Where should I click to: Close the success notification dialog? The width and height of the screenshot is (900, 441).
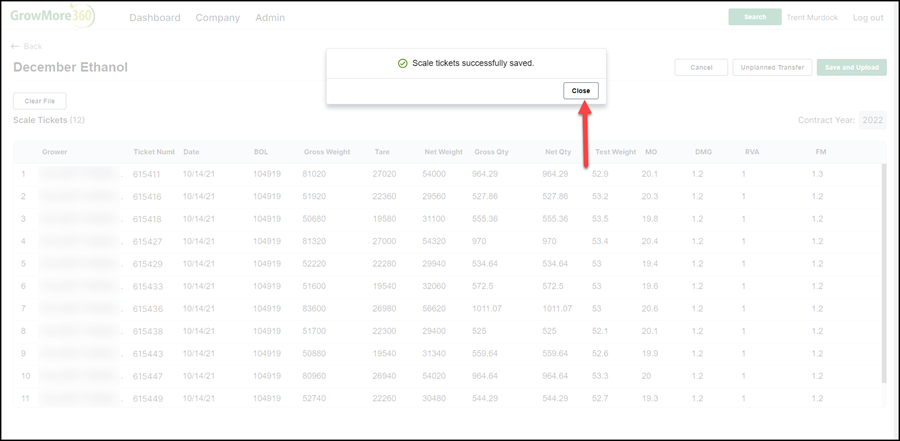pyautogui.click(x=581, y=91)
